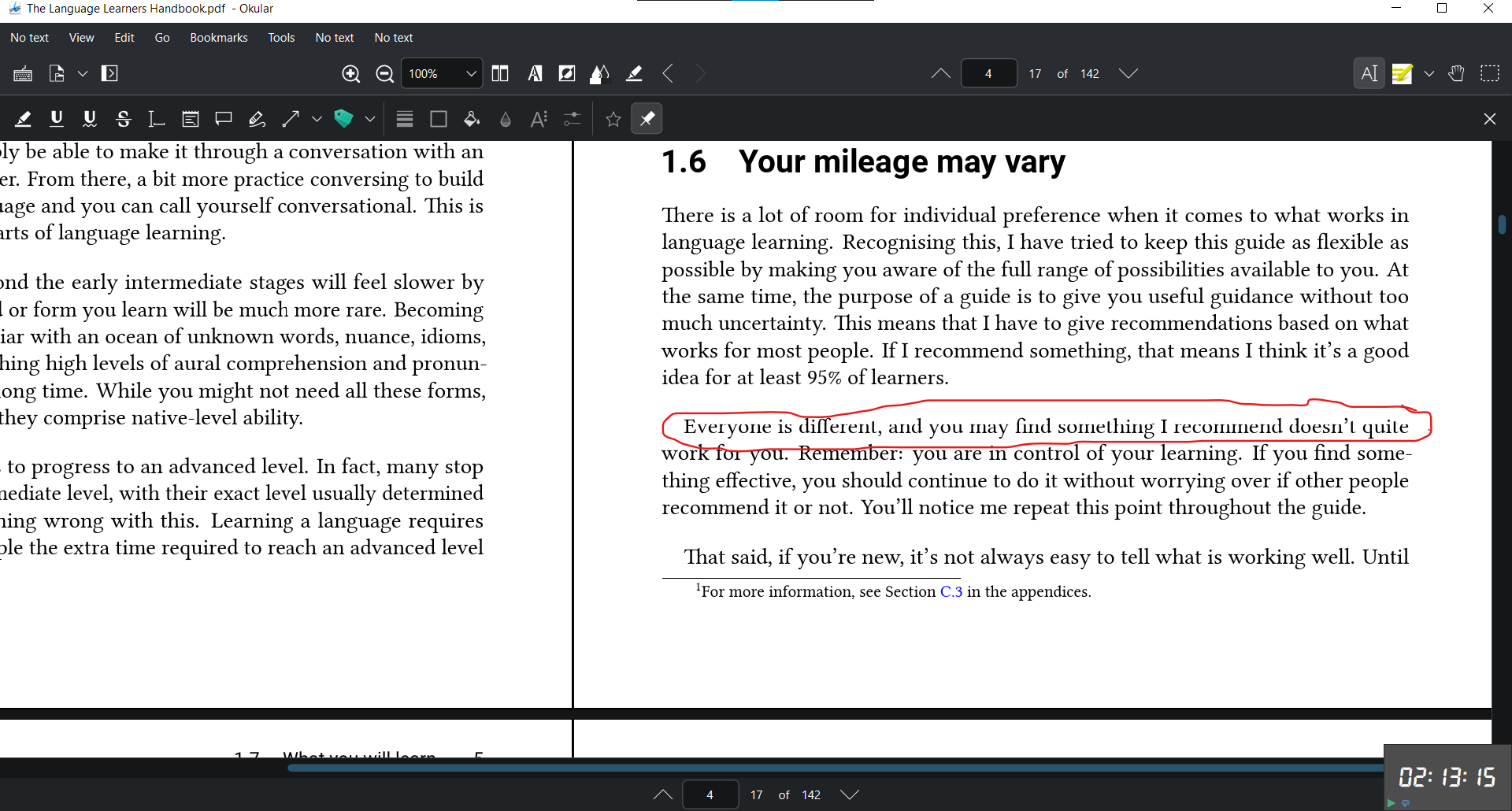Select the strikeout annotation tool

[123, 119]
